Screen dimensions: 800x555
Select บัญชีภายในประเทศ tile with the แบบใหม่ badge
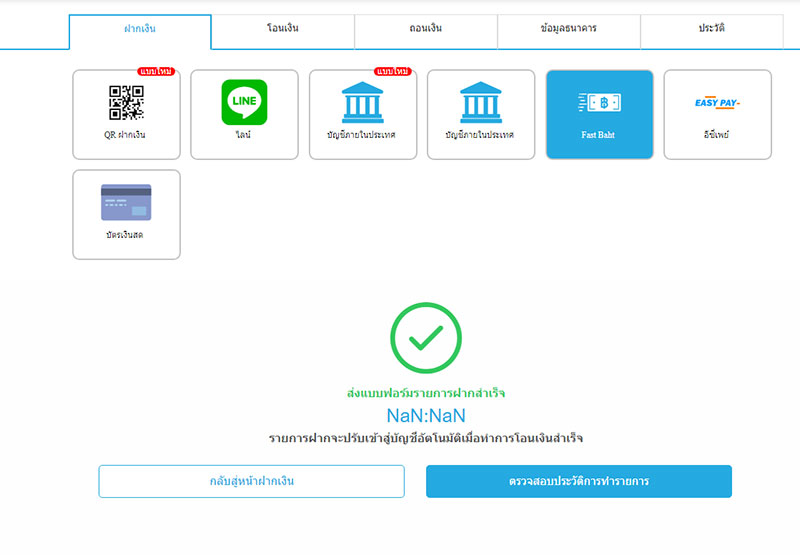click(x=362, y=114)
